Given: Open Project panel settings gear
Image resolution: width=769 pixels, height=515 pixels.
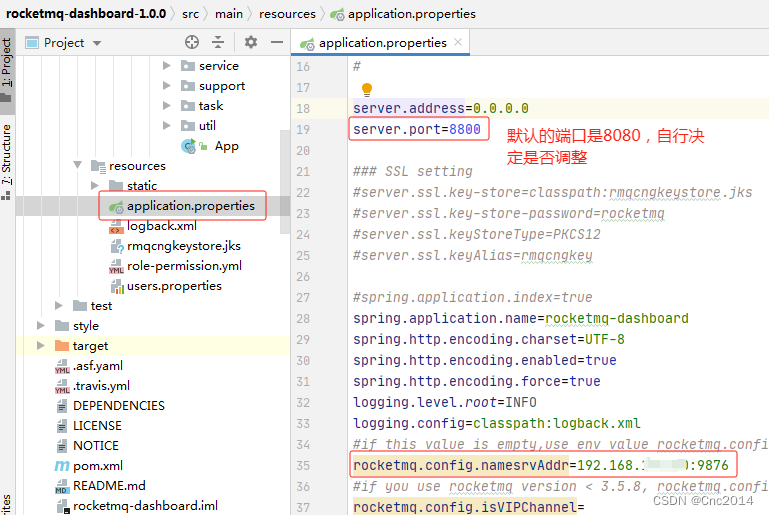Looking at the screenshot, I should 251,42.
